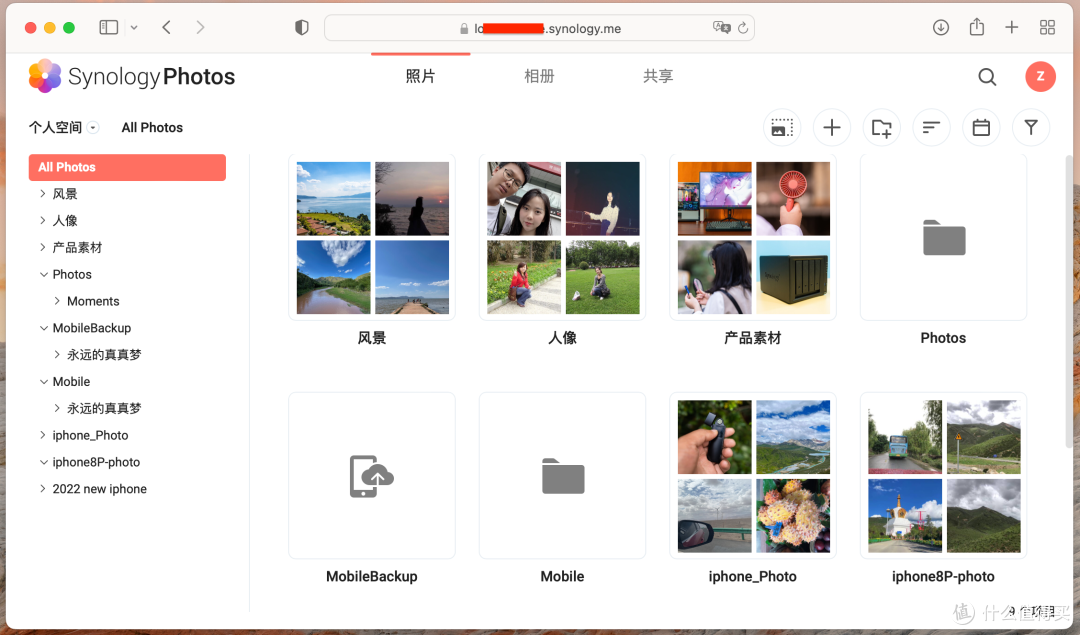Switch to timeline view with calendar icon
The width and height of the screenshot is (1080, 635).
point(981,128)
